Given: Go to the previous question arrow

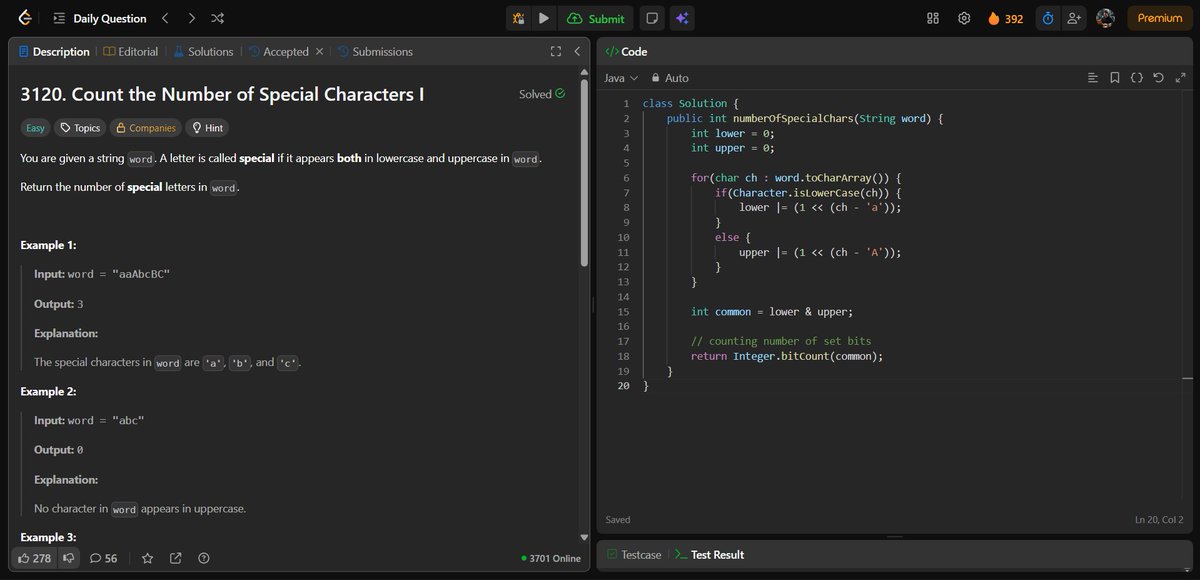Looking at the screenshot, I should [x=166, y=18].
